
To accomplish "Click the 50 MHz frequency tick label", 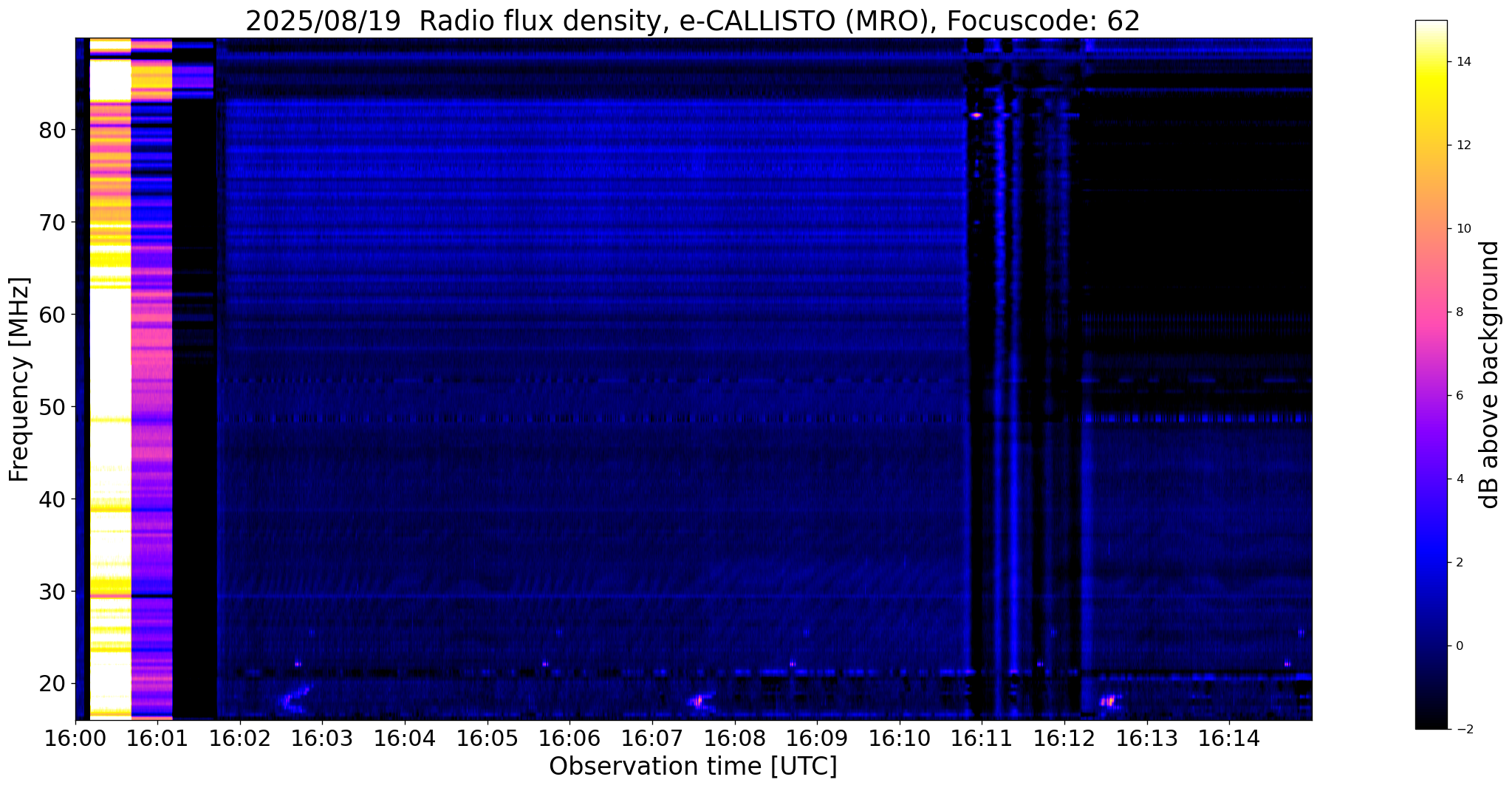I will tap(52, 407).
